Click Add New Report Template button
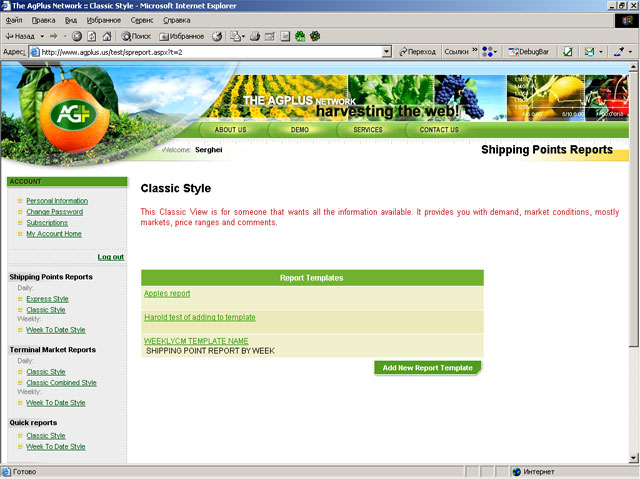This screenshot has height=480, width=640. click(427, 368)
